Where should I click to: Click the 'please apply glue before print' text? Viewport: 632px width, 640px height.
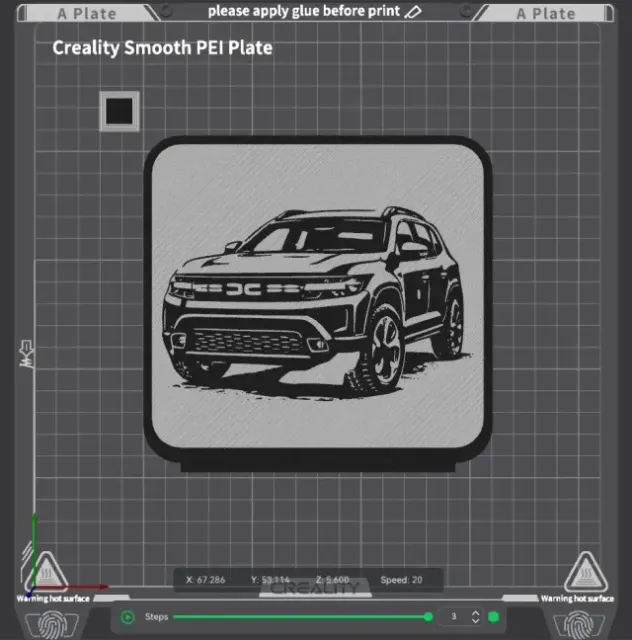click(x=304, y=11)
